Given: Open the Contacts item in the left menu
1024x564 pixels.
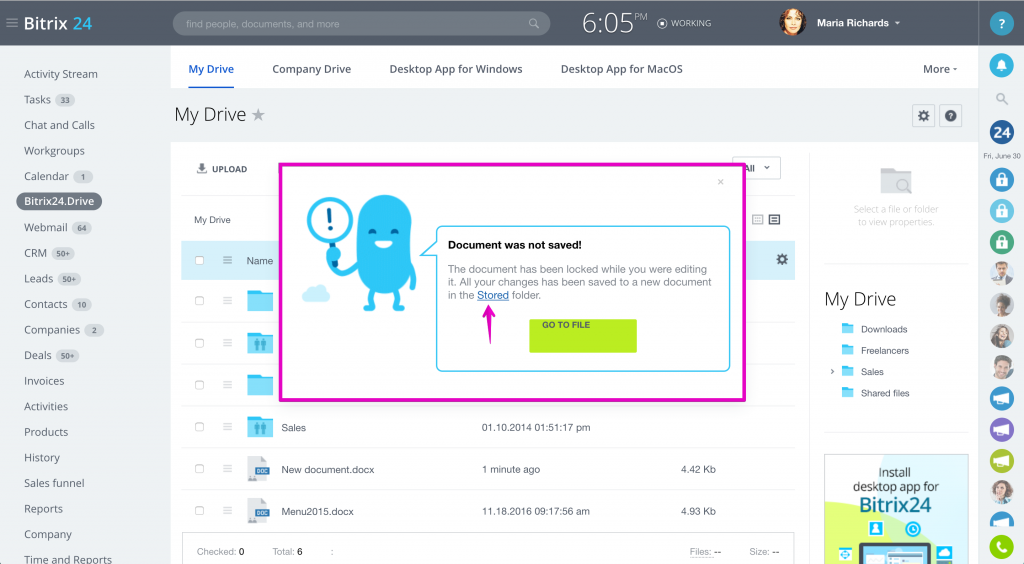Looking at the screenshot, I should [46, 304].
